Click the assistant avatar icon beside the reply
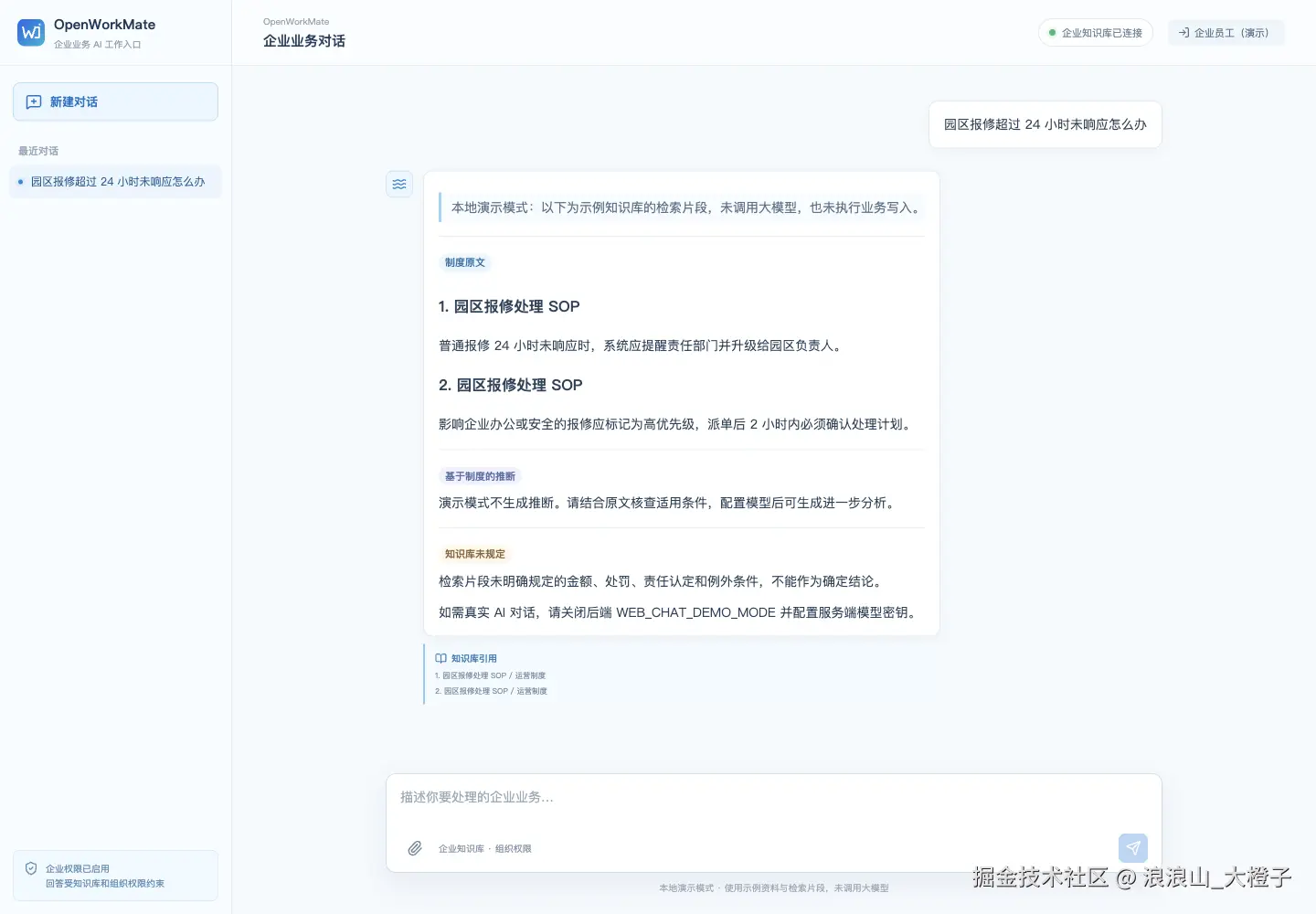This screenshot has height=914, width=1316. [x=399, y=184]
